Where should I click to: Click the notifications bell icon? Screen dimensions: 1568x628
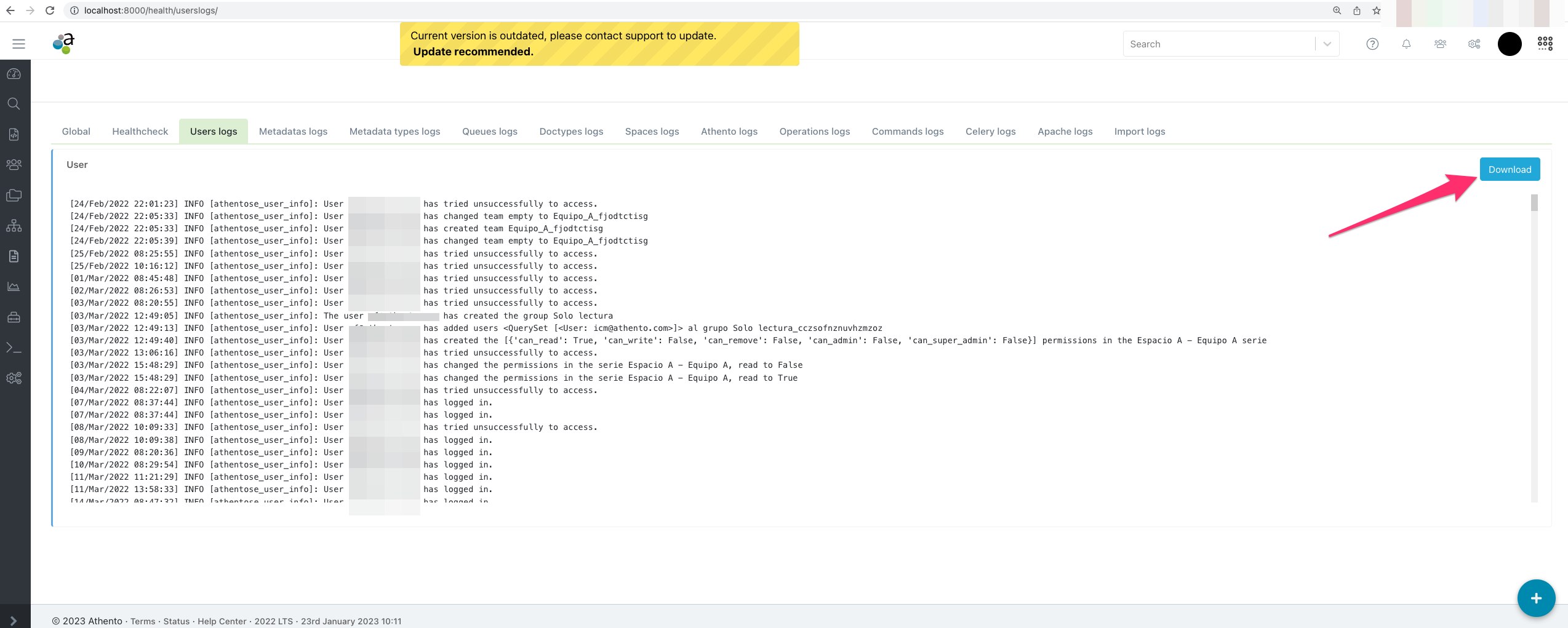[1406, 44]
